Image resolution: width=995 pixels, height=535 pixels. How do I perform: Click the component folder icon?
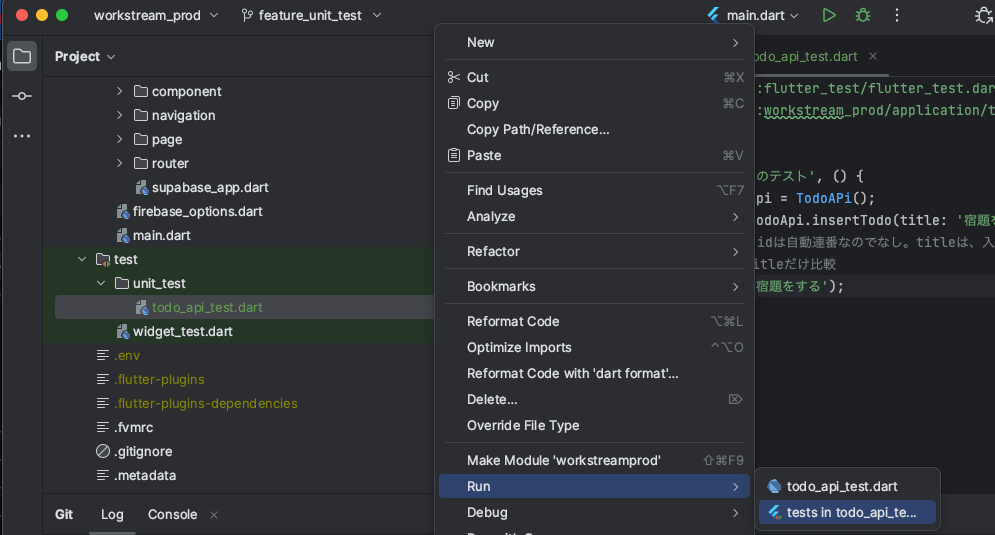click(141, 91)
